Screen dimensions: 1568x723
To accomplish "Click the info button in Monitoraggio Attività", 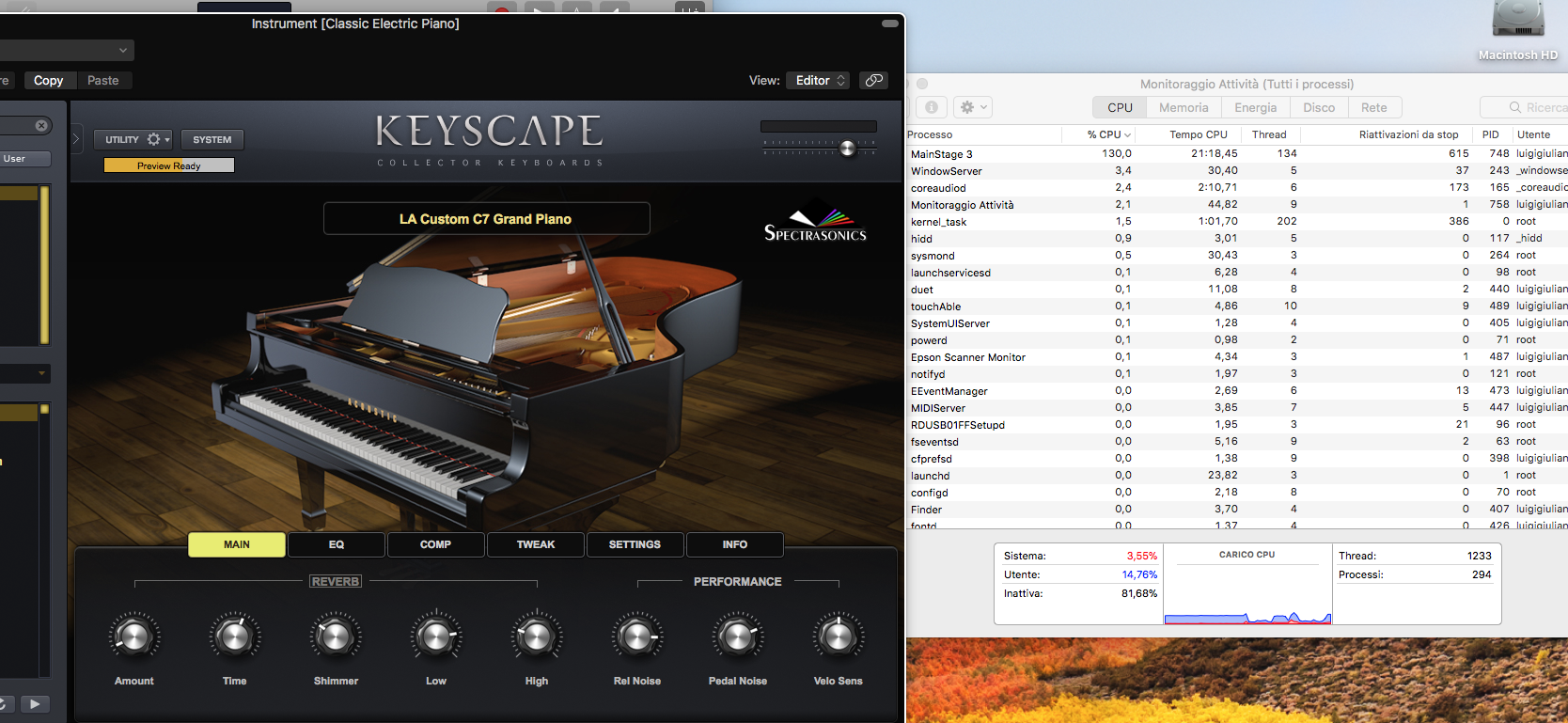I will coord(931,107).
